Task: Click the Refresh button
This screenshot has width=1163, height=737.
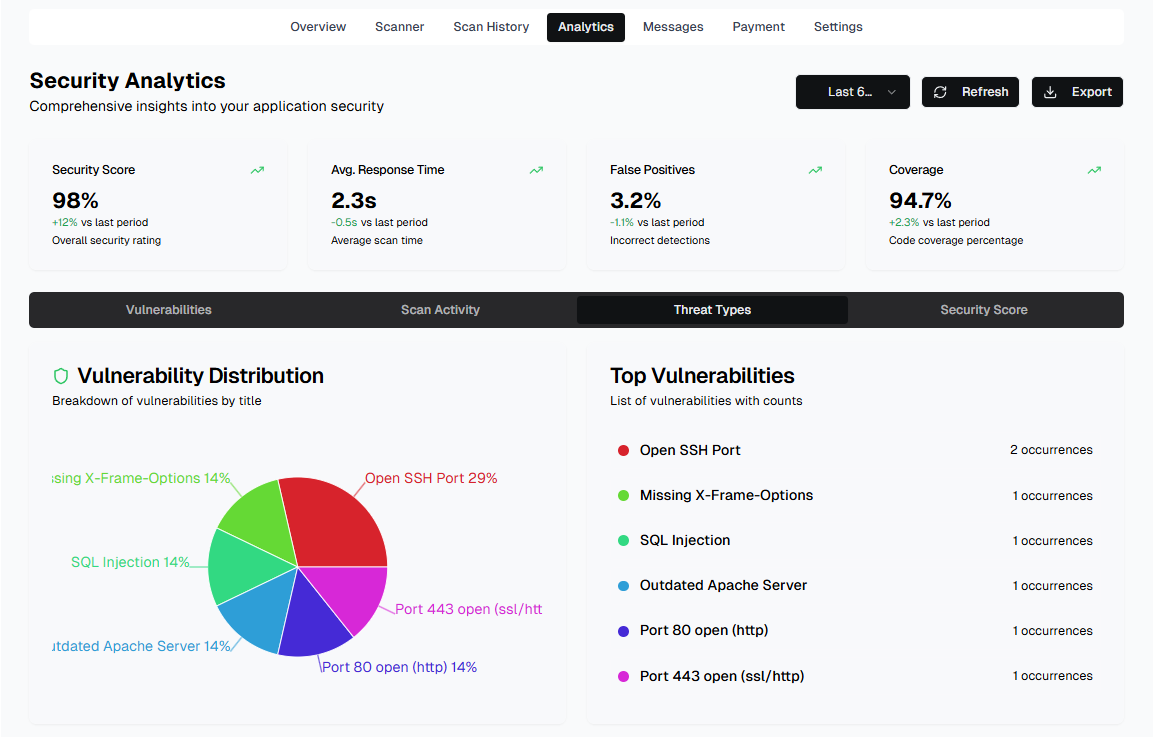Action: pos(970,91)
